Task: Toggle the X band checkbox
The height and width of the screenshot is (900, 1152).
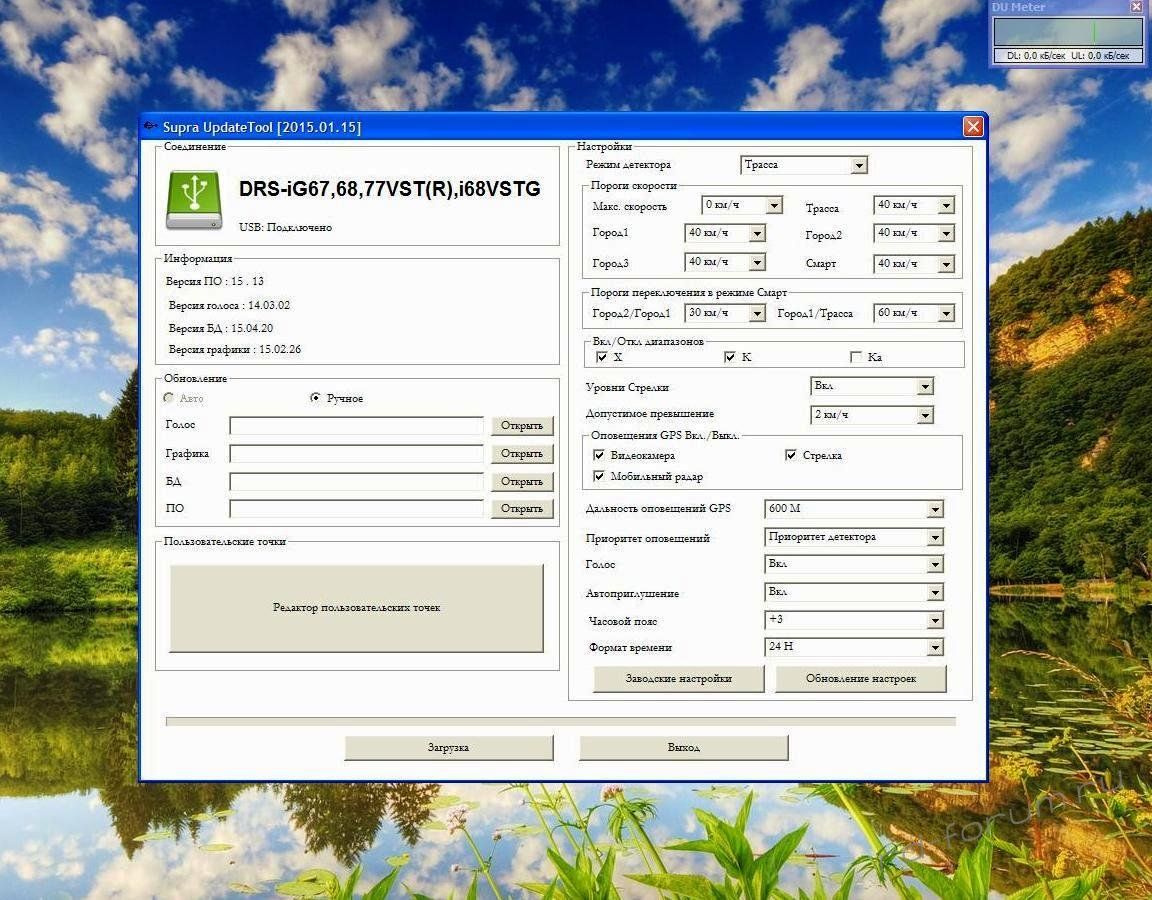Action: (x=602, y=357)
